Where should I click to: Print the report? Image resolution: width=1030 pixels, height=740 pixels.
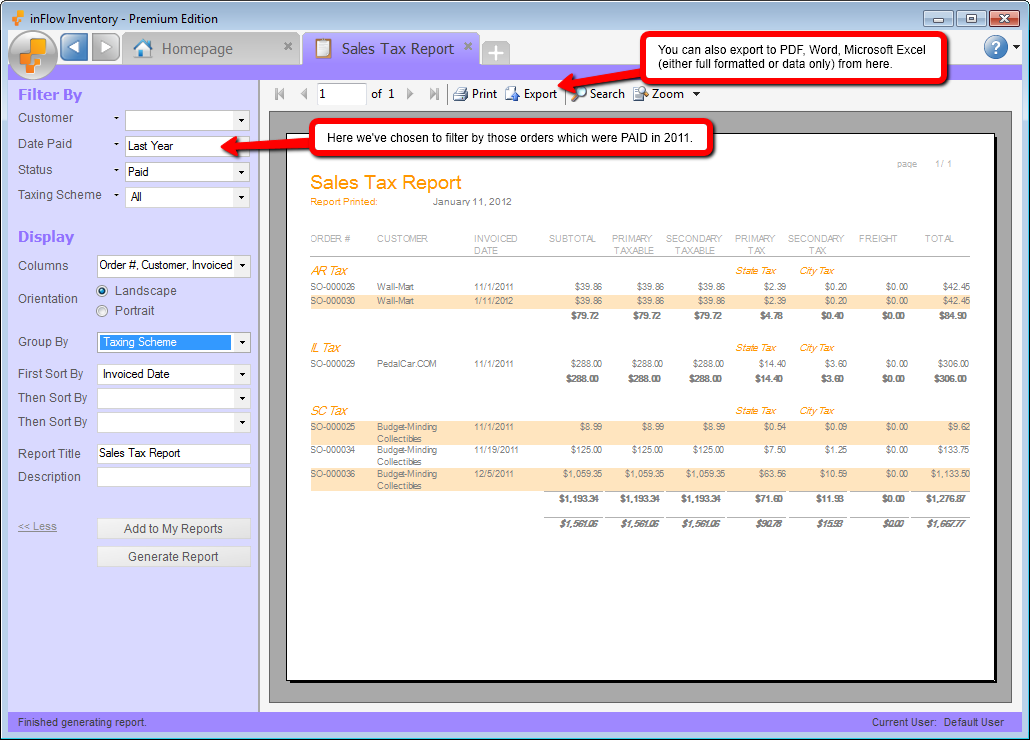point(476,94)
